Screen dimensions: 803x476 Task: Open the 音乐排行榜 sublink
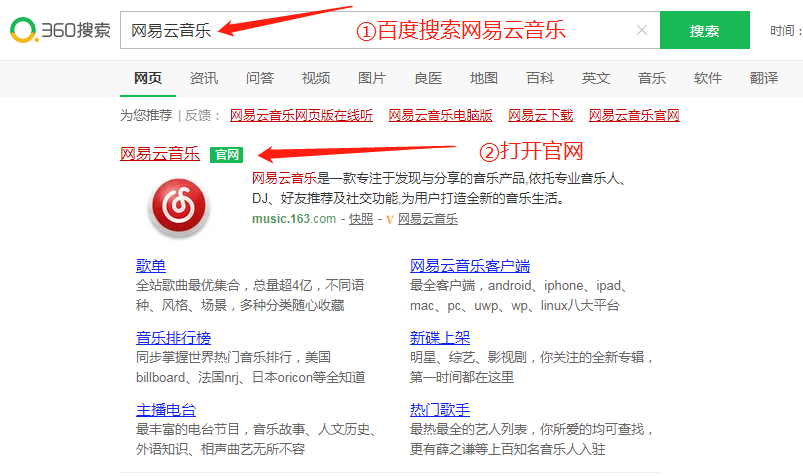[x=173, y=338]
